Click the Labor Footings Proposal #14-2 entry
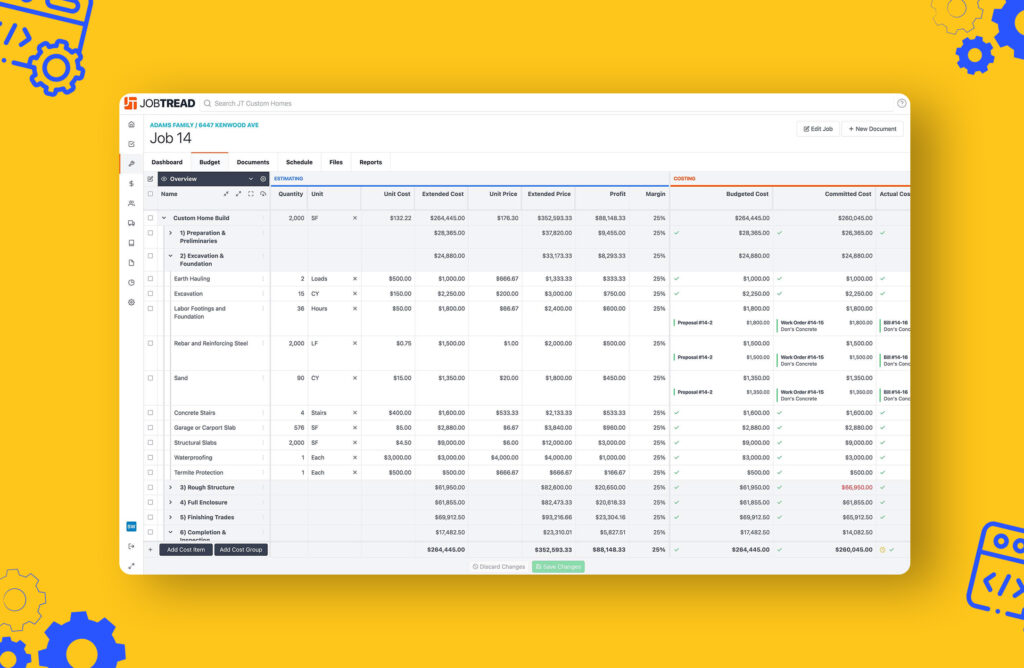Image resolution: width=1024 pixels, height=668 pixels. 724,323
